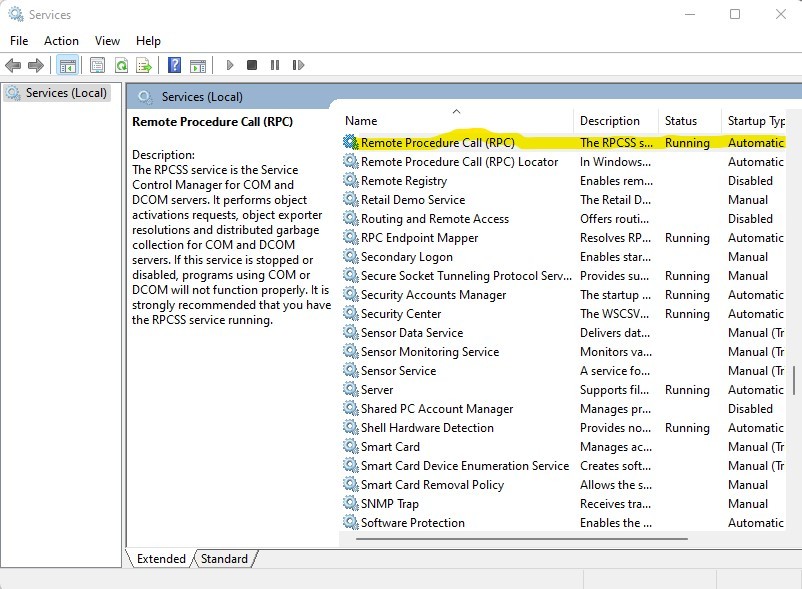Screen dimensions: 802x589
Task: Select Sensor Monitoring Service row
Action: click(563, 352)
